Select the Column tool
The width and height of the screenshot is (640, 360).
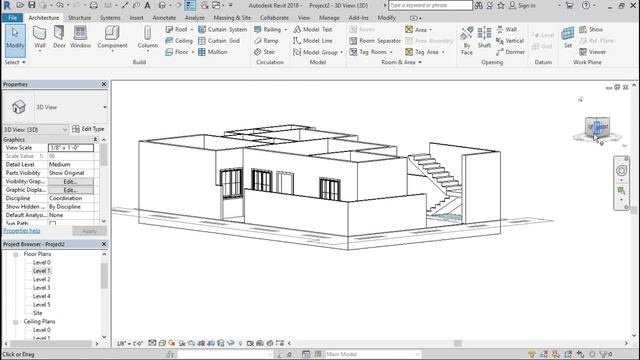pos(148,38)
